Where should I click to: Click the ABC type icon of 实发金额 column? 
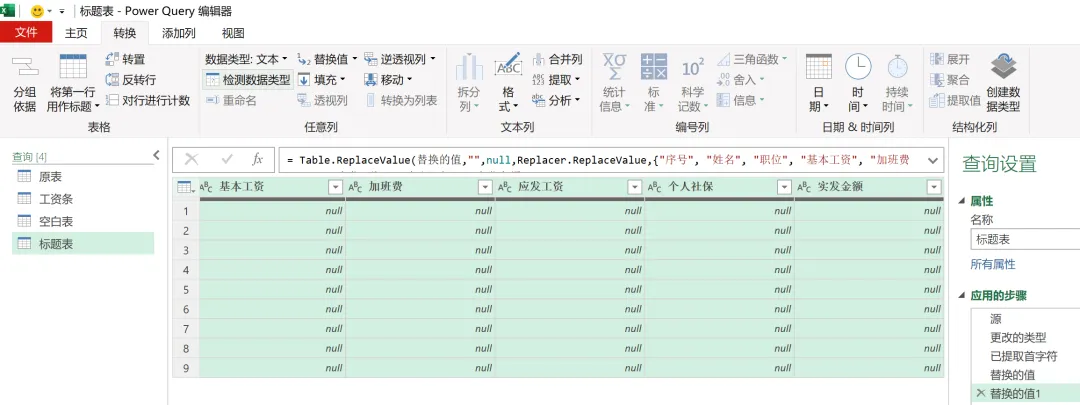(804, 187)
